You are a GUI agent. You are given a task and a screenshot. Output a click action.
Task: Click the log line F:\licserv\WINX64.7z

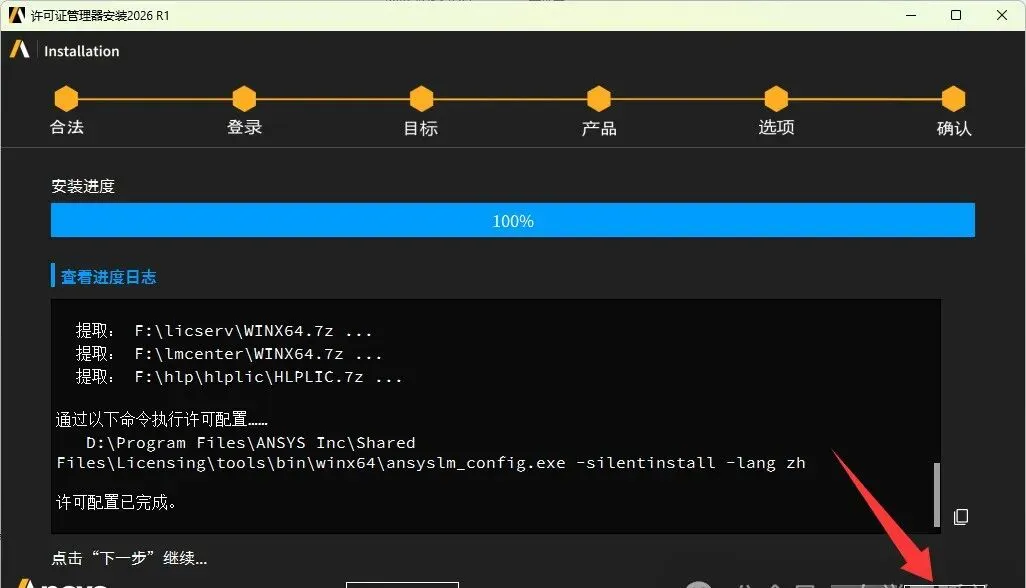point(224,331)
